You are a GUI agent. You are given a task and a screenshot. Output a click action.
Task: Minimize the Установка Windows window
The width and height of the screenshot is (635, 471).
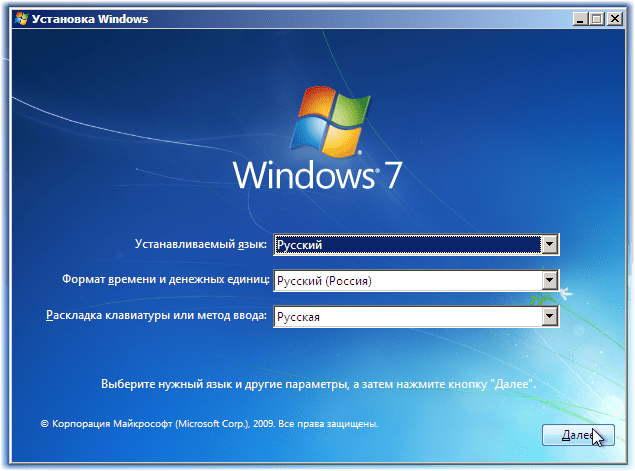pos(580,19)
